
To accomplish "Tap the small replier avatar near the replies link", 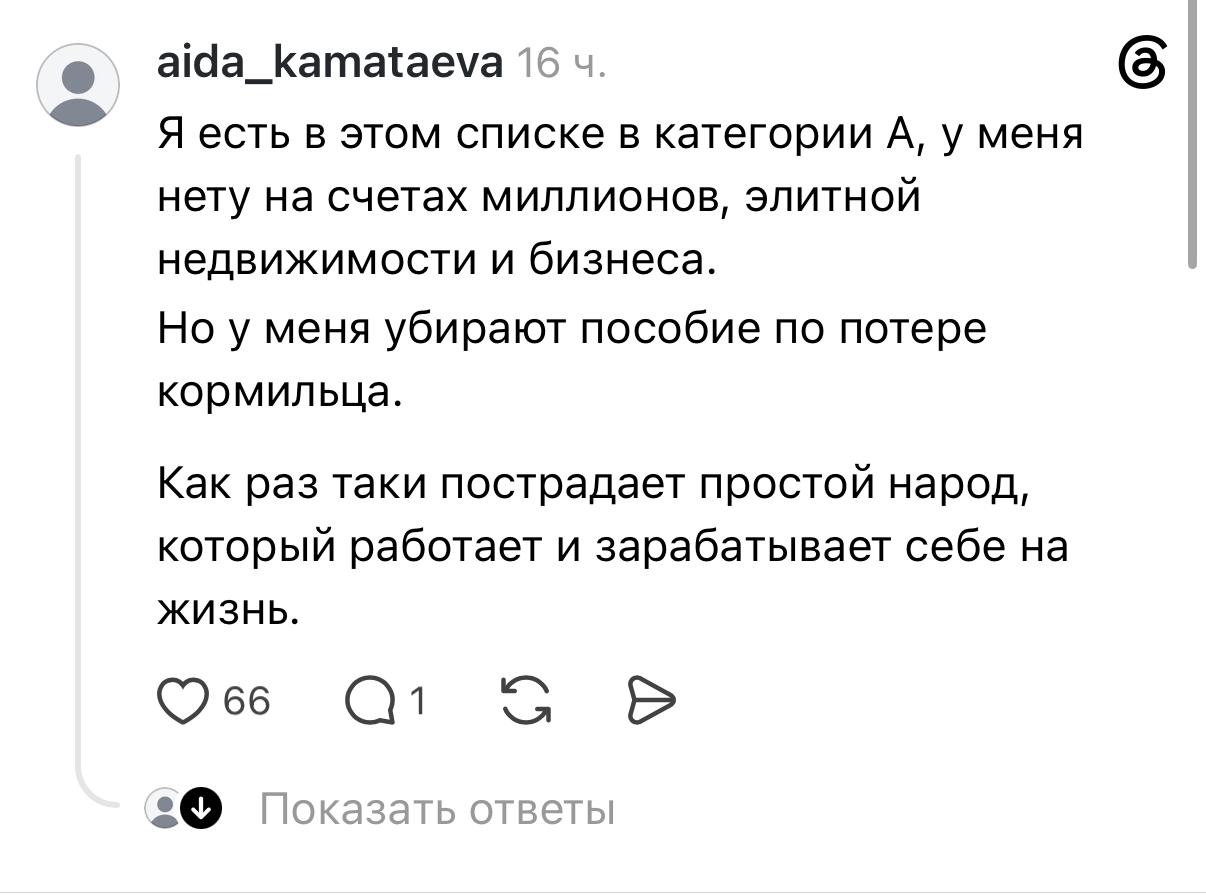I will point(162,808).
